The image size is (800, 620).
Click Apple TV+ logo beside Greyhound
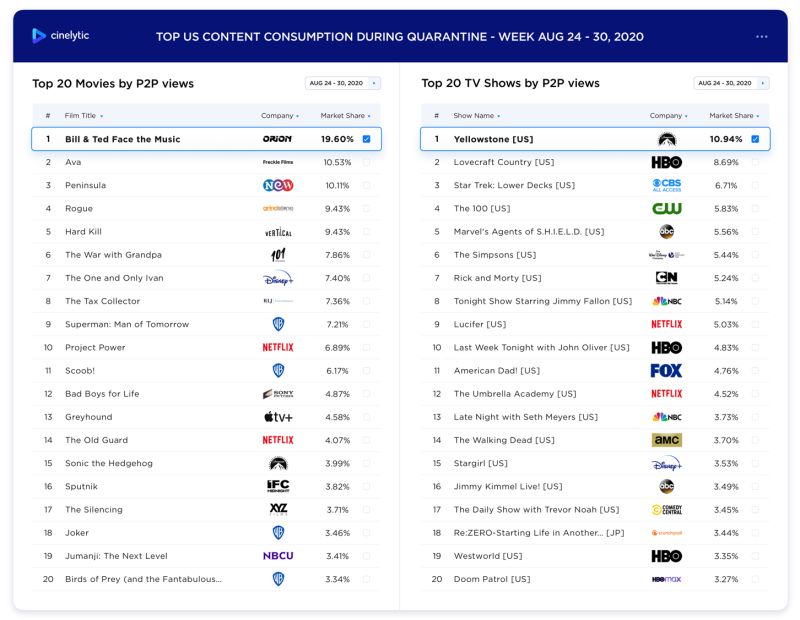coord(278,417)
